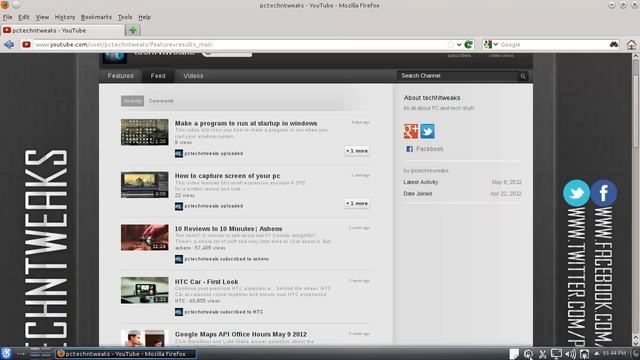Click 'Date Joined' text in About panel

coord(417,194)
